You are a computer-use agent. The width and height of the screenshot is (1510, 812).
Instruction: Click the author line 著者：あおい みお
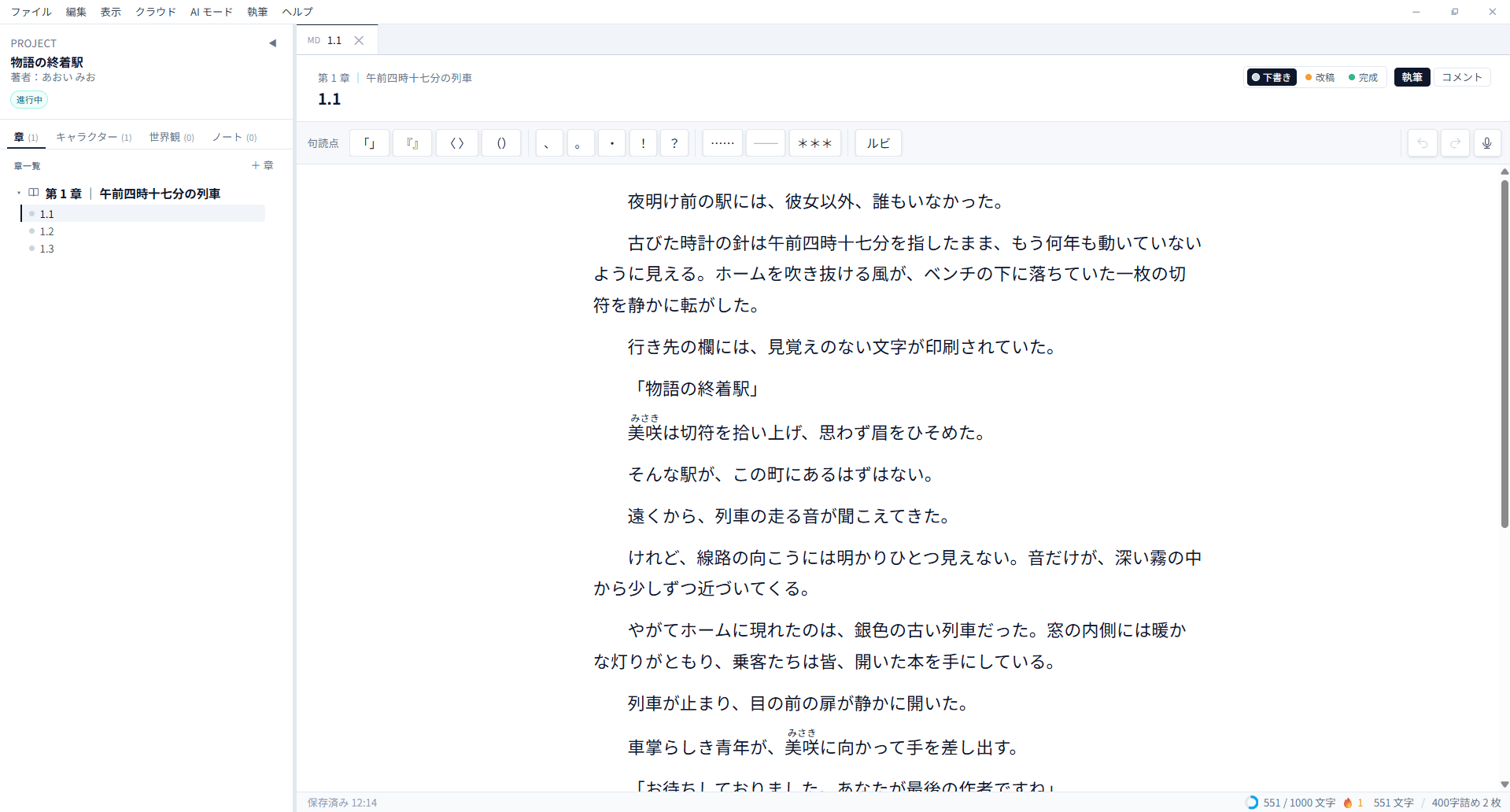pyautogui.click(x=54, y=77)
